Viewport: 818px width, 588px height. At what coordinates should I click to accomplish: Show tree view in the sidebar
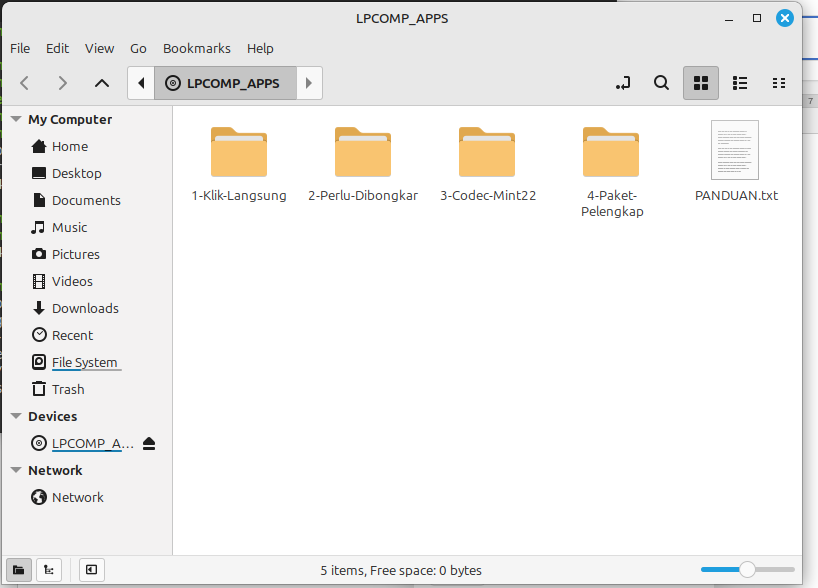tap(49, 570)
